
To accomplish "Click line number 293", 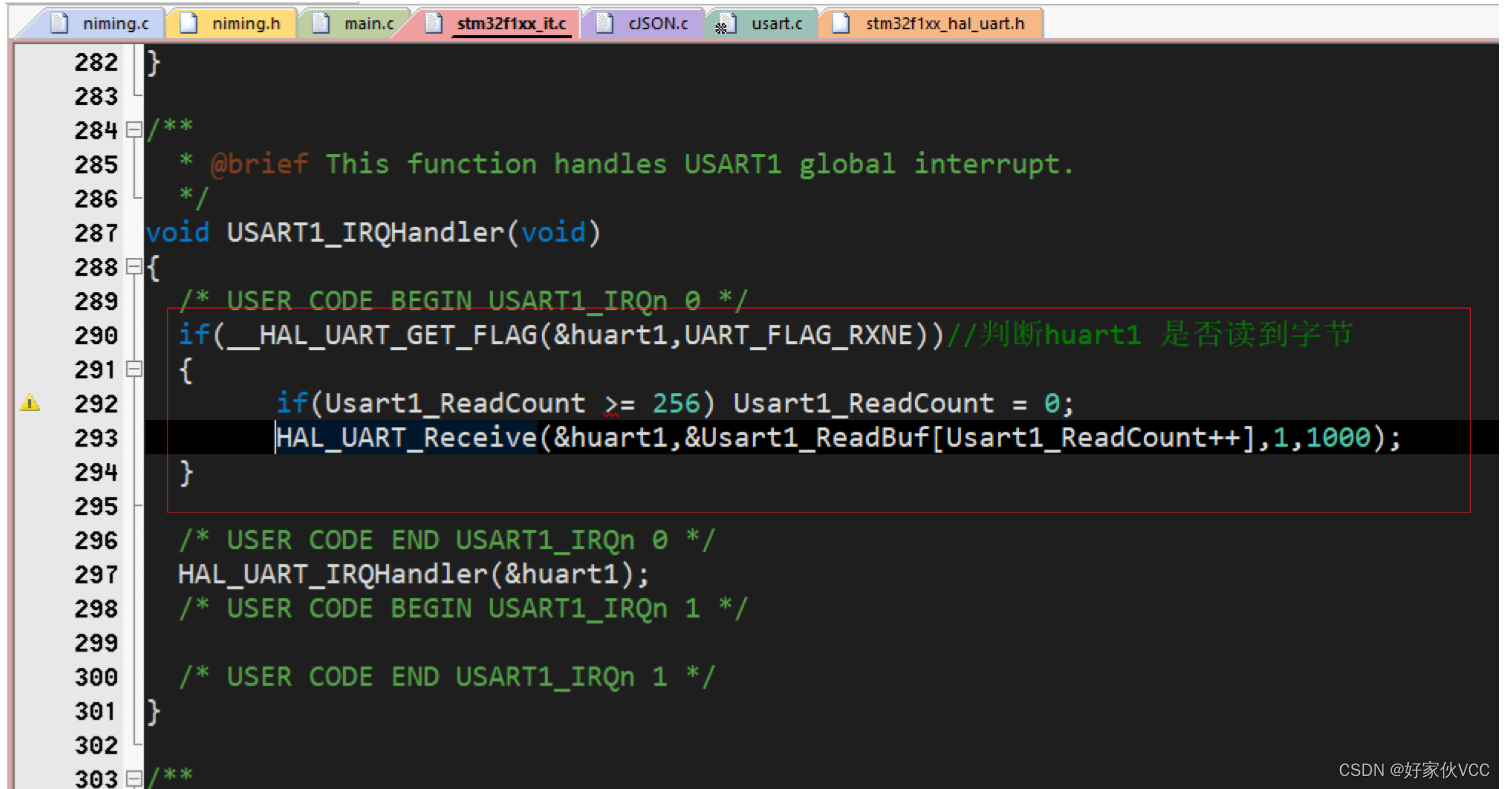I will [96, 438].
